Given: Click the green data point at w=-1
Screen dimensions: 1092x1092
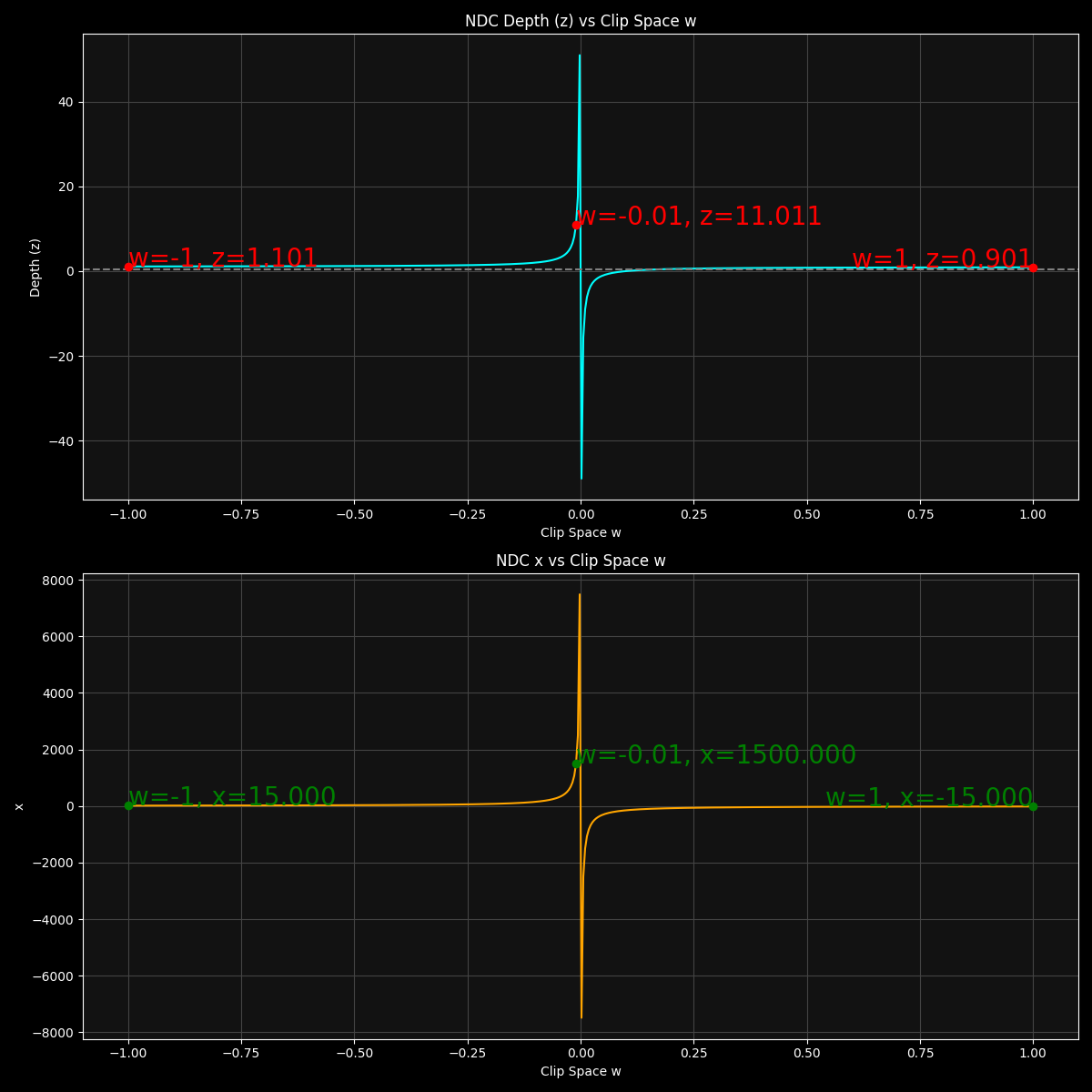Looking at the screenshot, I should (128, 805).
